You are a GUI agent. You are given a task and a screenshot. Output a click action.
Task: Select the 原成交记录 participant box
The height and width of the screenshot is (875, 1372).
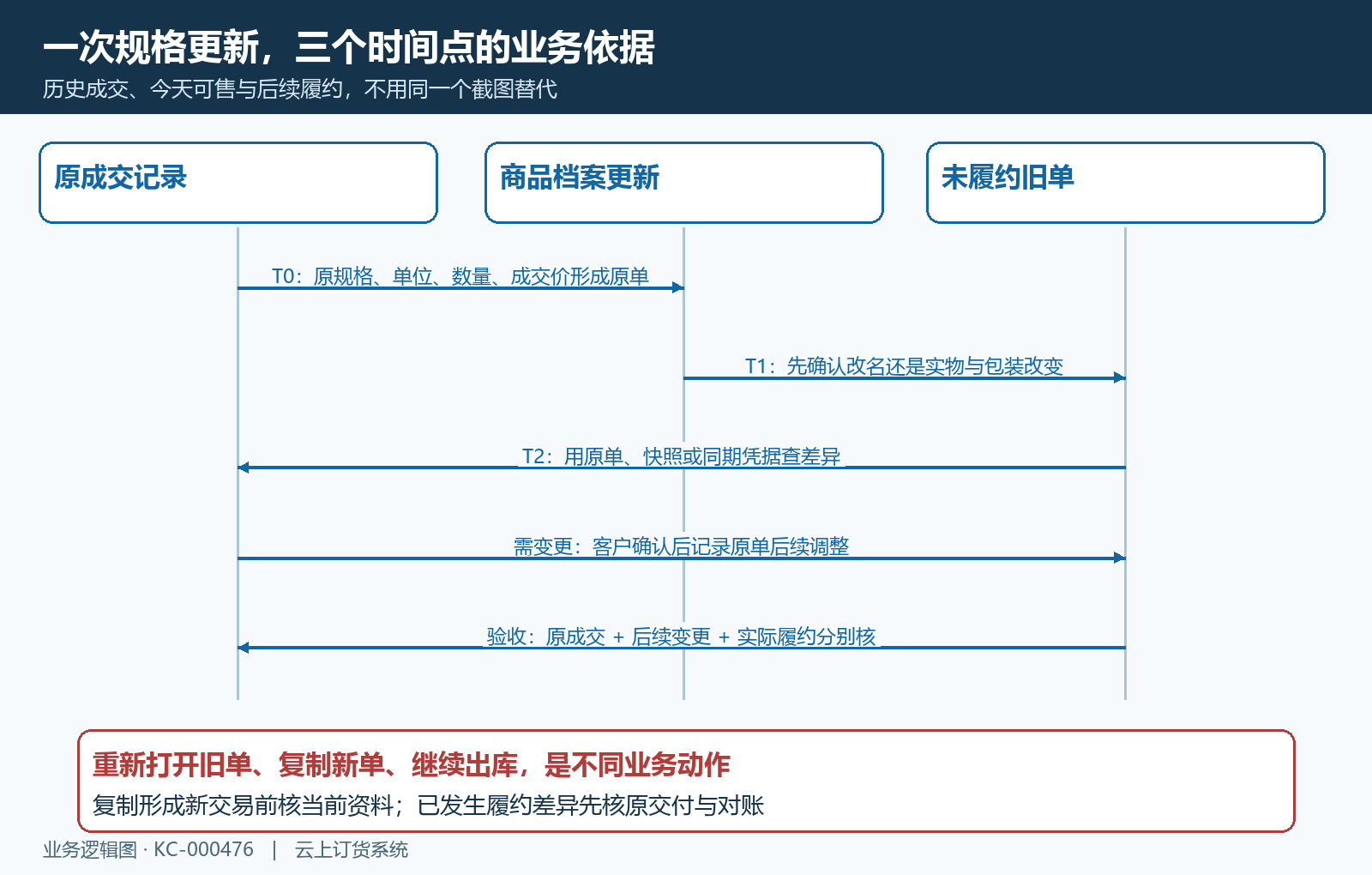(238, 183)
